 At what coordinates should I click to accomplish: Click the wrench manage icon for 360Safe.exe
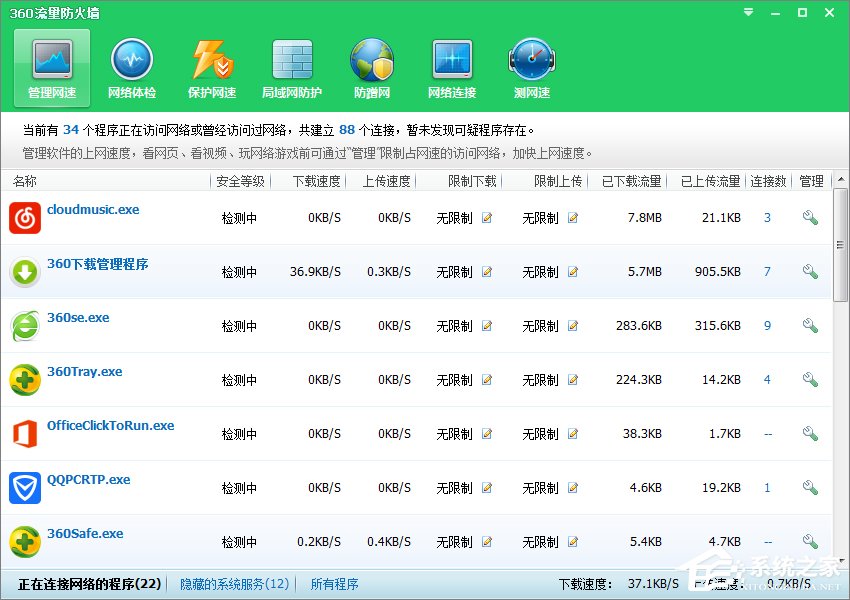(810, 541)
